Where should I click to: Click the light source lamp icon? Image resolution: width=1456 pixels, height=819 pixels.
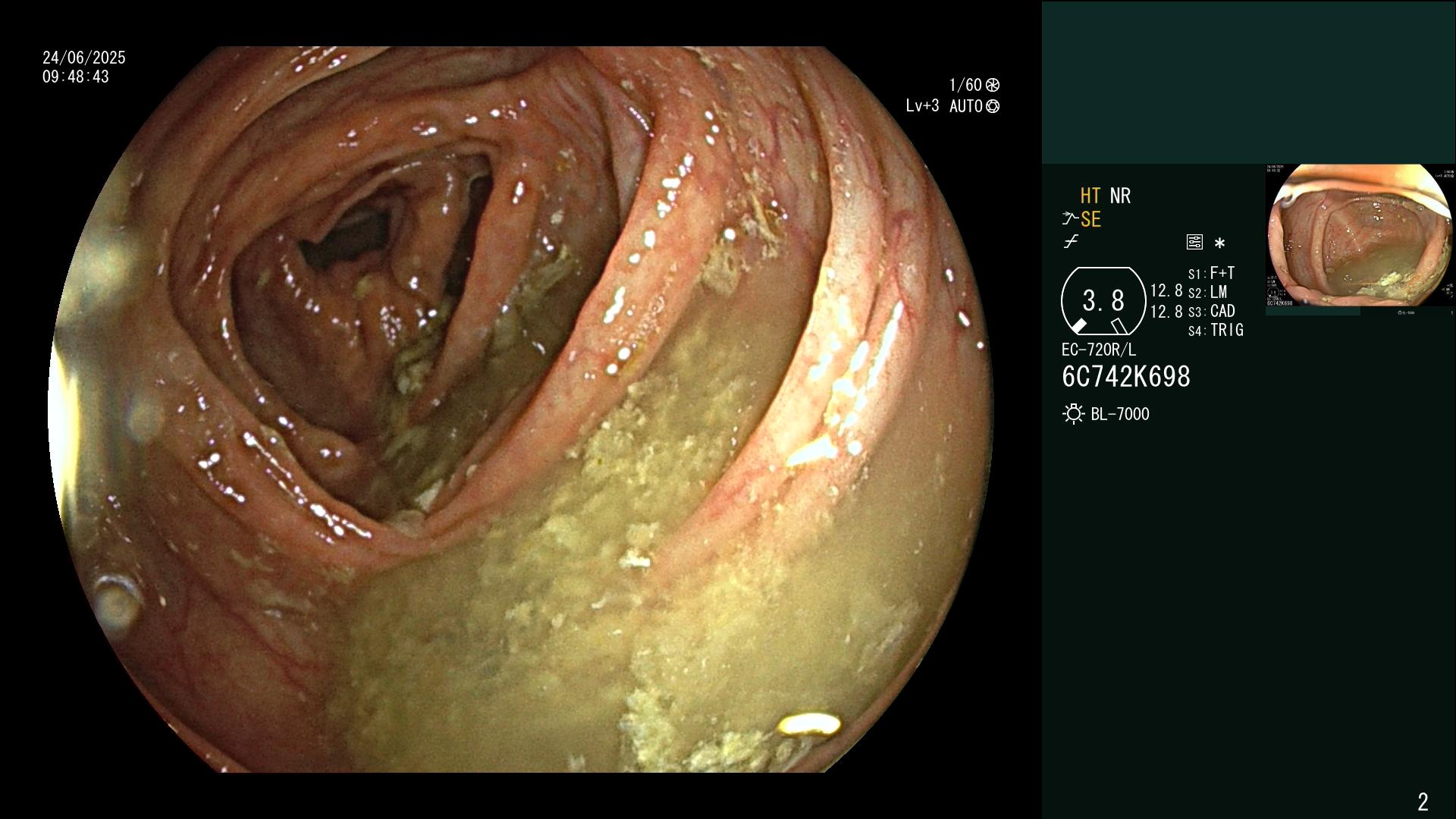(1073, 414)
